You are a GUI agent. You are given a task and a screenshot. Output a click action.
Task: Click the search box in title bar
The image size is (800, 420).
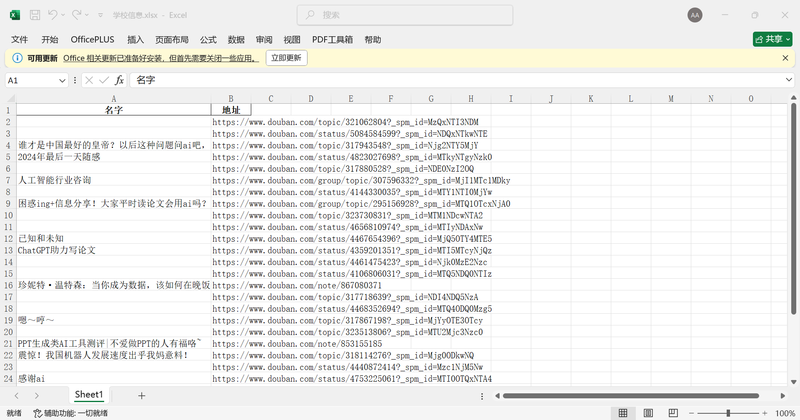(405, 15)
